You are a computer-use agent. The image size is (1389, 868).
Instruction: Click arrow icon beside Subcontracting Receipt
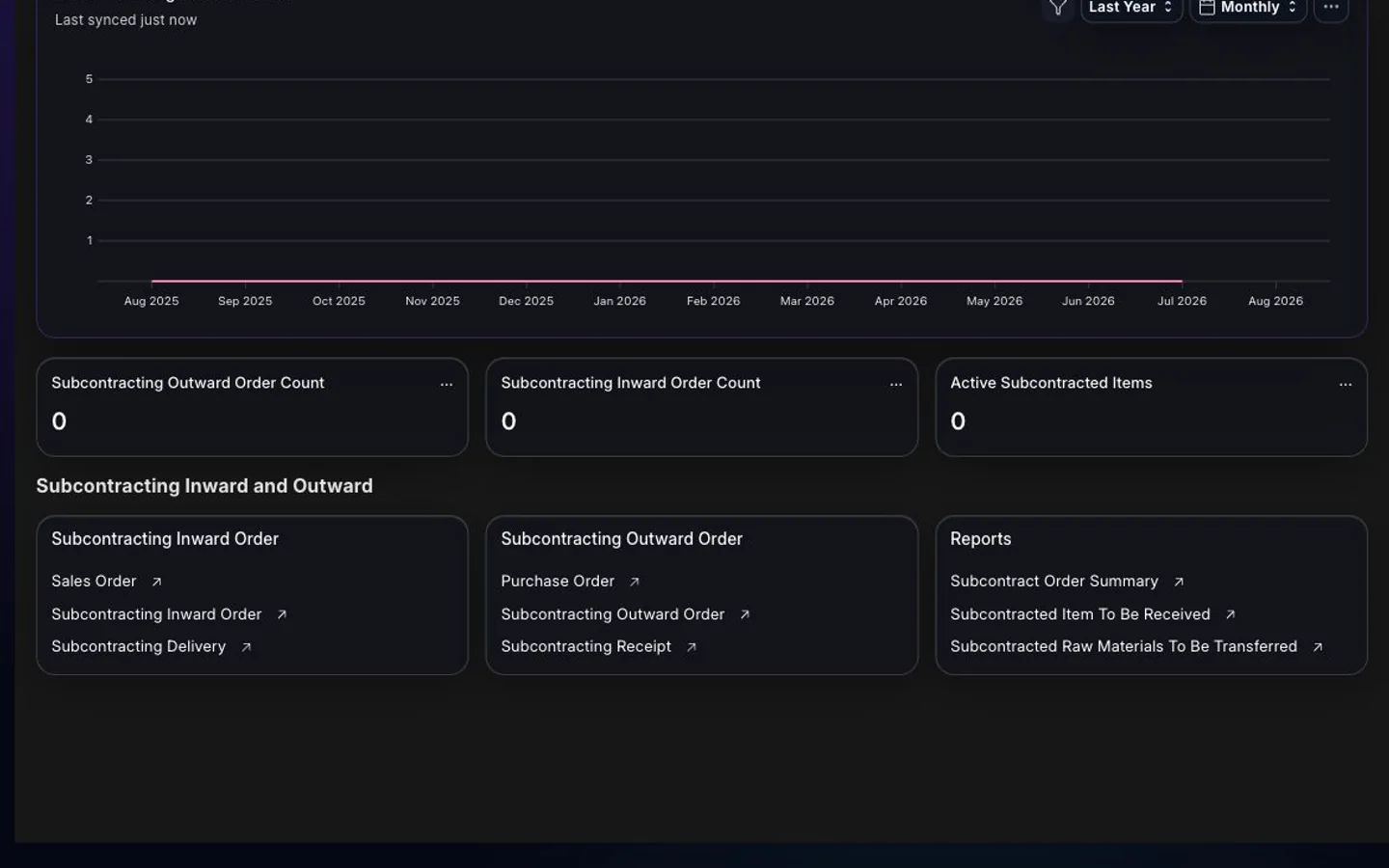pyautogui.click(x=692, y=647)
